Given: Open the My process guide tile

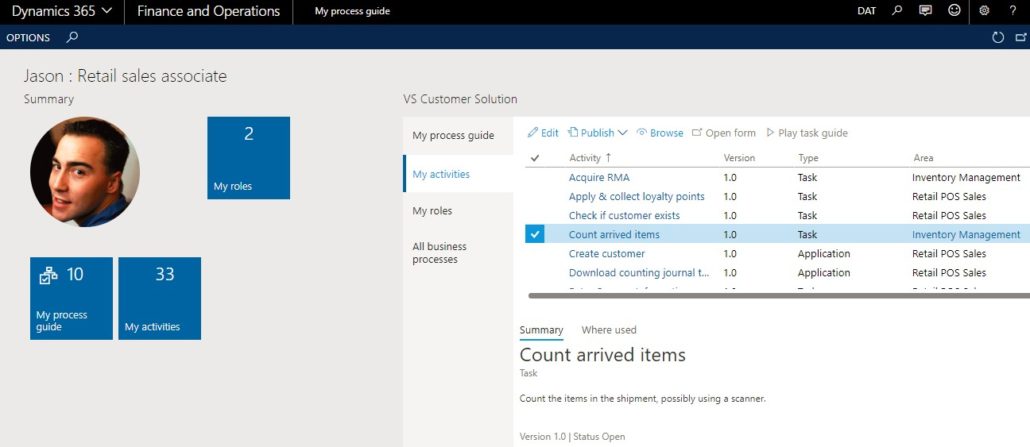Looking at the screenshot, I should 71,298.
